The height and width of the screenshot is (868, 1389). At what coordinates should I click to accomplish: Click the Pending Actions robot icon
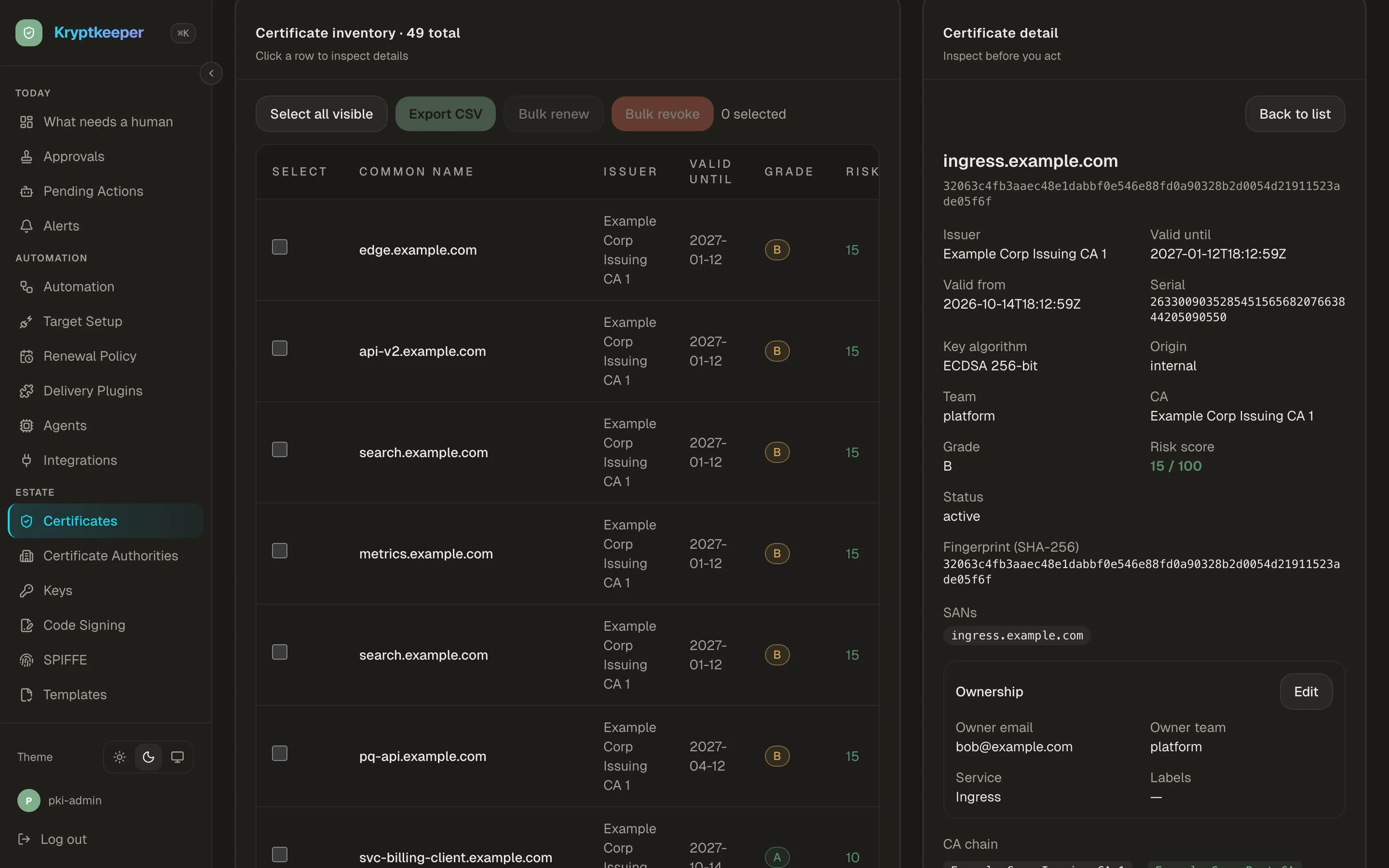point(27,191)
